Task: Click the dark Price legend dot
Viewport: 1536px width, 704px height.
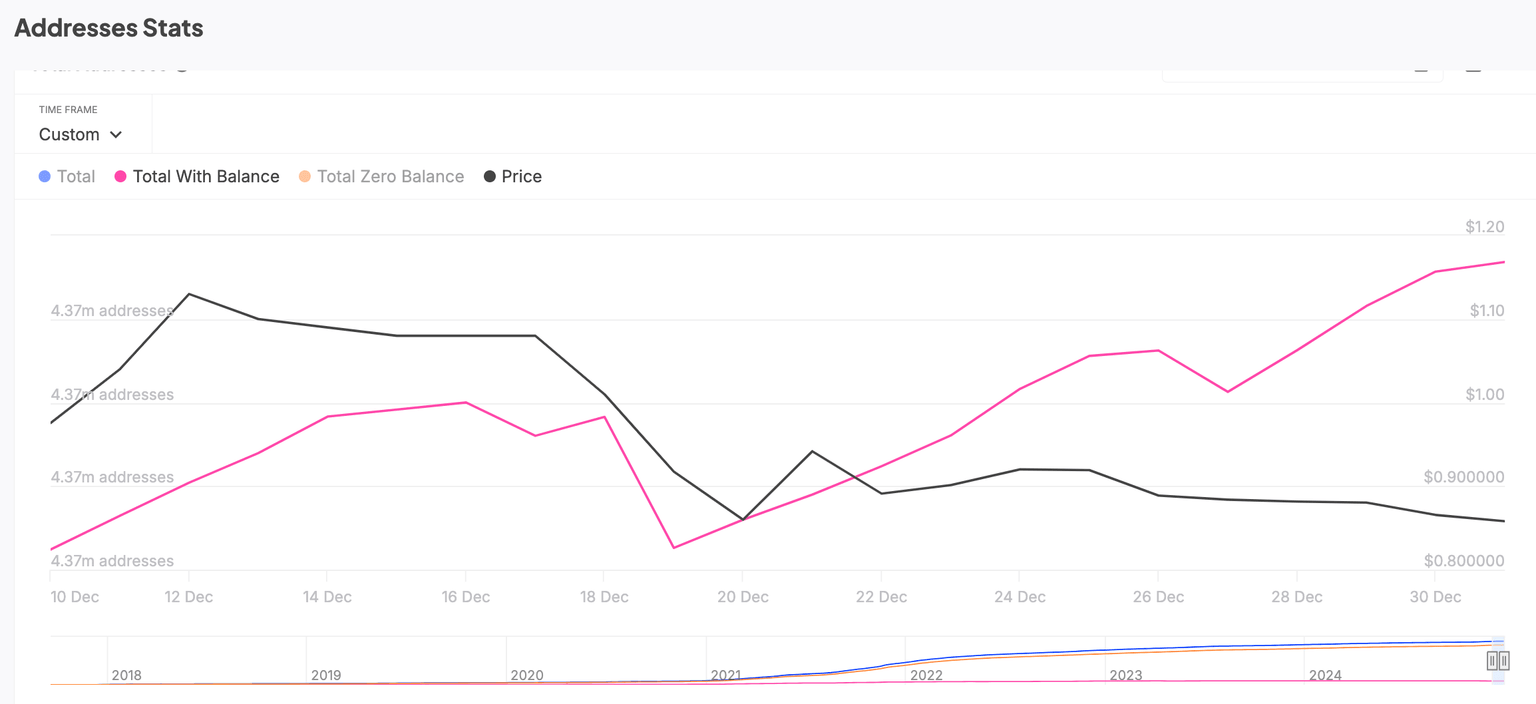Action: (490, 177)
